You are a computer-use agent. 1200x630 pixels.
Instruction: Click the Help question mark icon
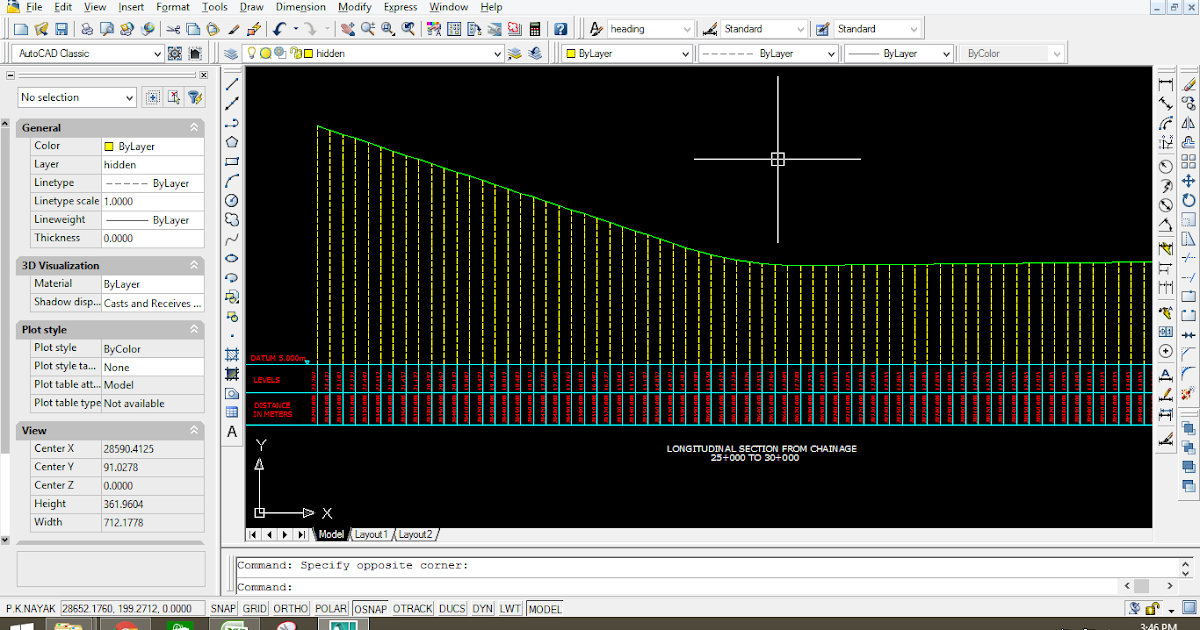[x=561, y=29]
